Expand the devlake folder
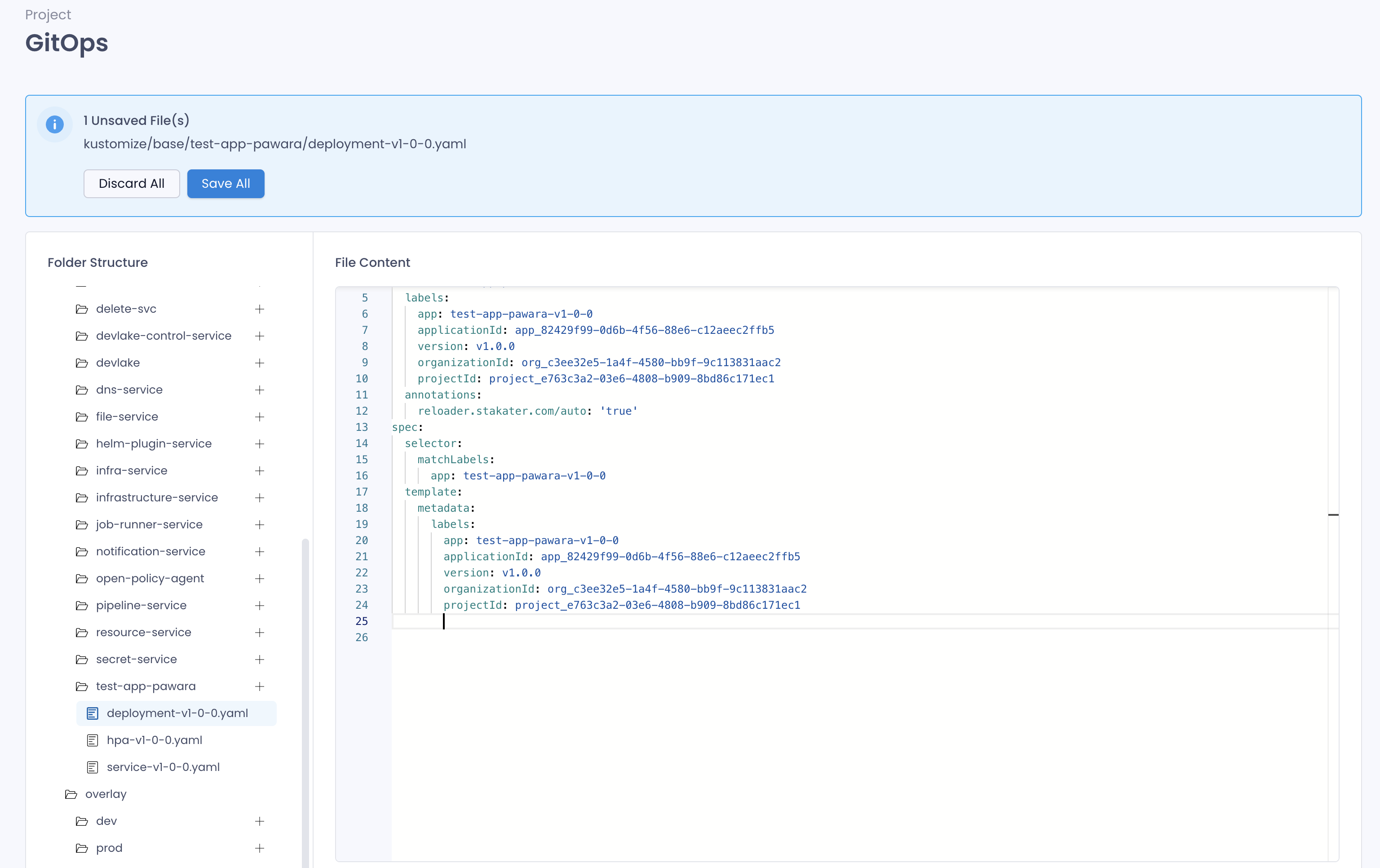The image size is (1380, 868). click(x=108, y=363)
